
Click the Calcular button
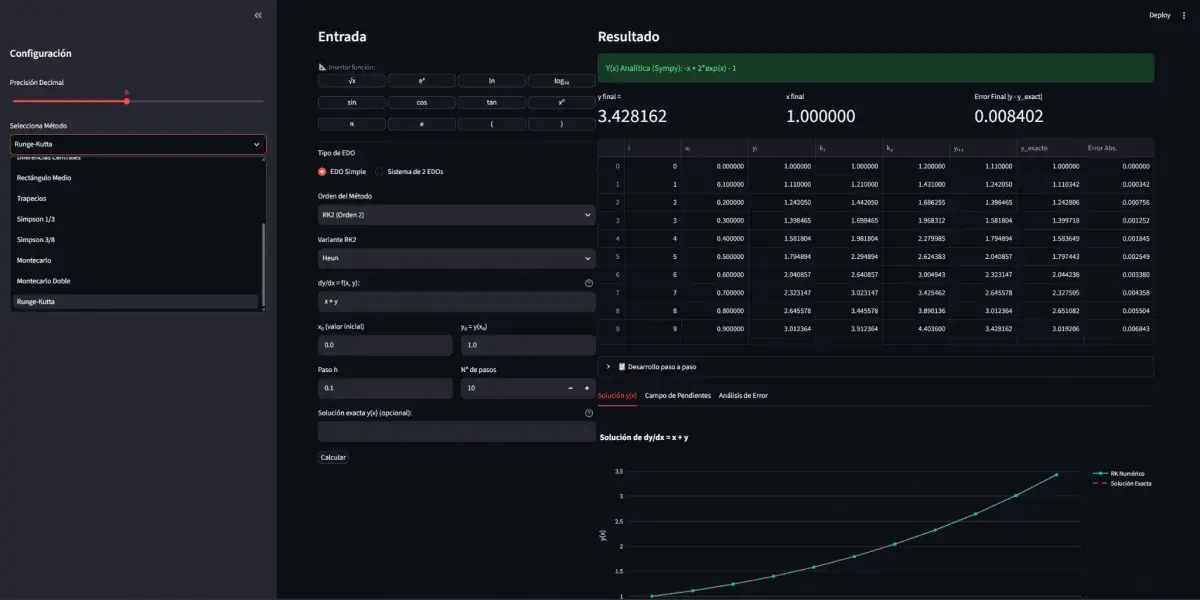[x=333, y=457]
